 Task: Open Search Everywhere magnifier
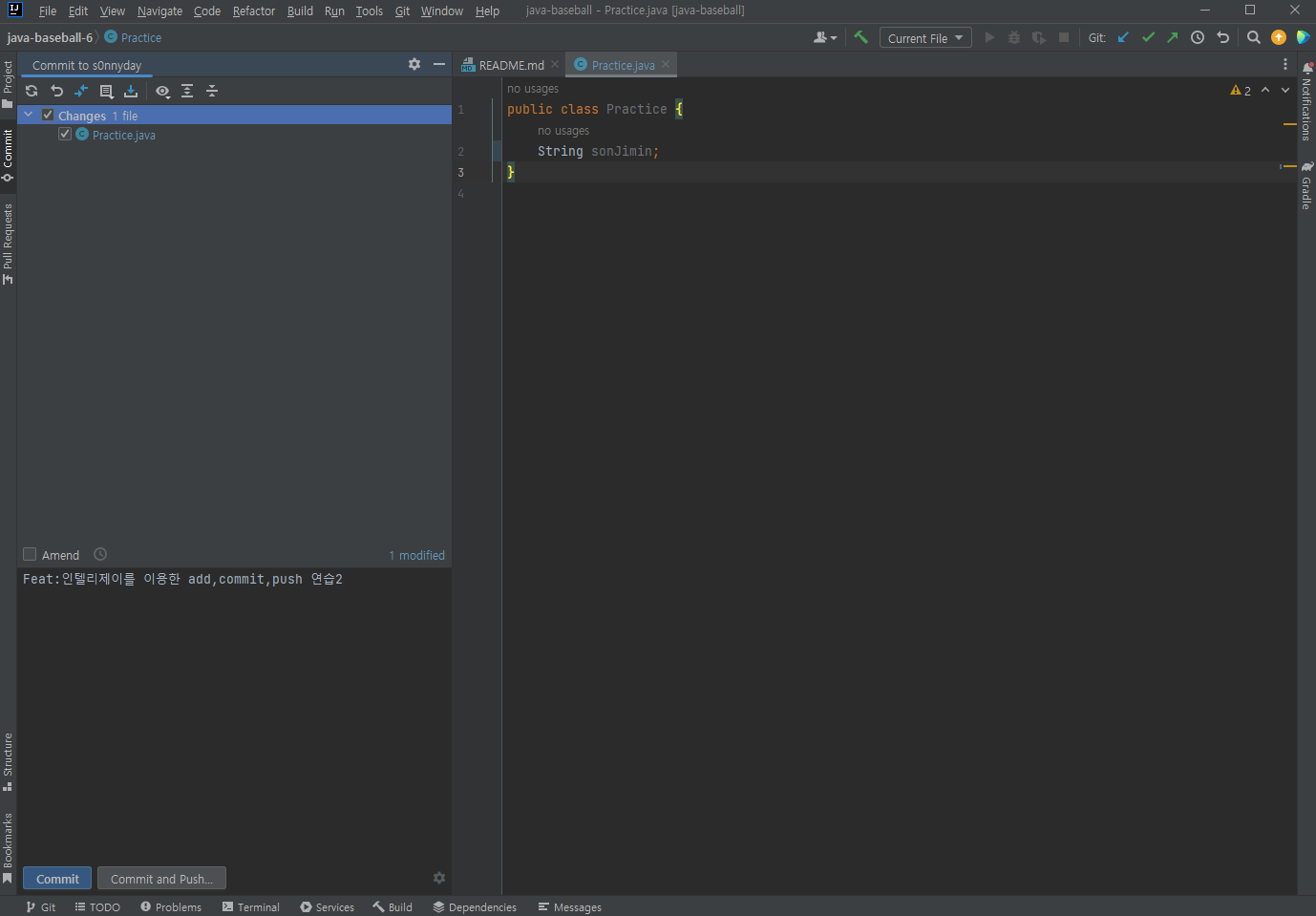[1254, 37]
